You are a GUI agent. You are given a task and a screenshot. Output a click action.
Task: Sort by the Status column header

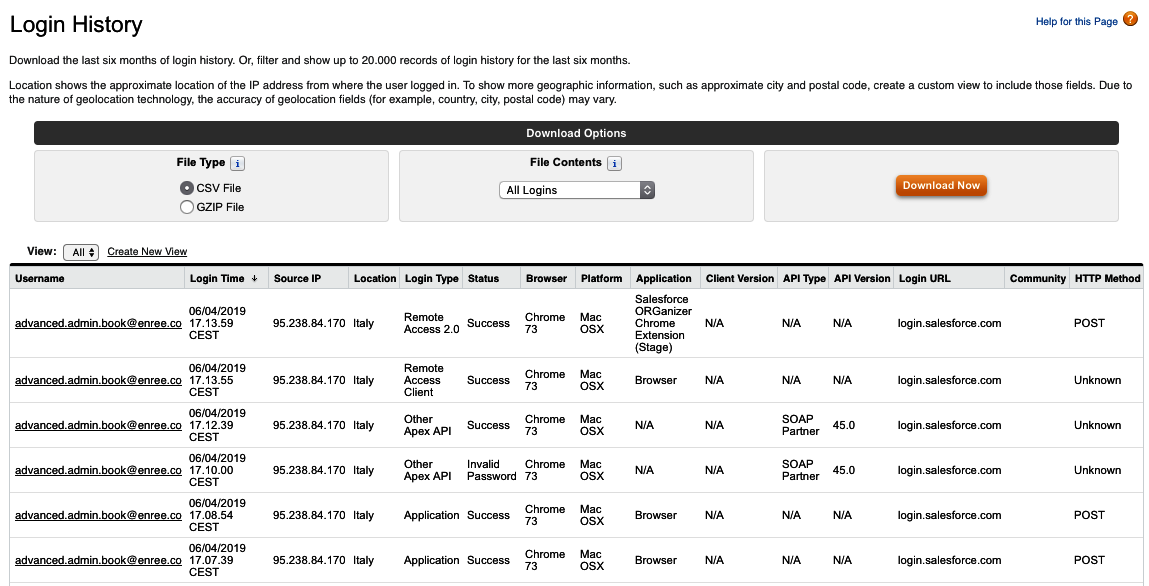click(484, 278)
